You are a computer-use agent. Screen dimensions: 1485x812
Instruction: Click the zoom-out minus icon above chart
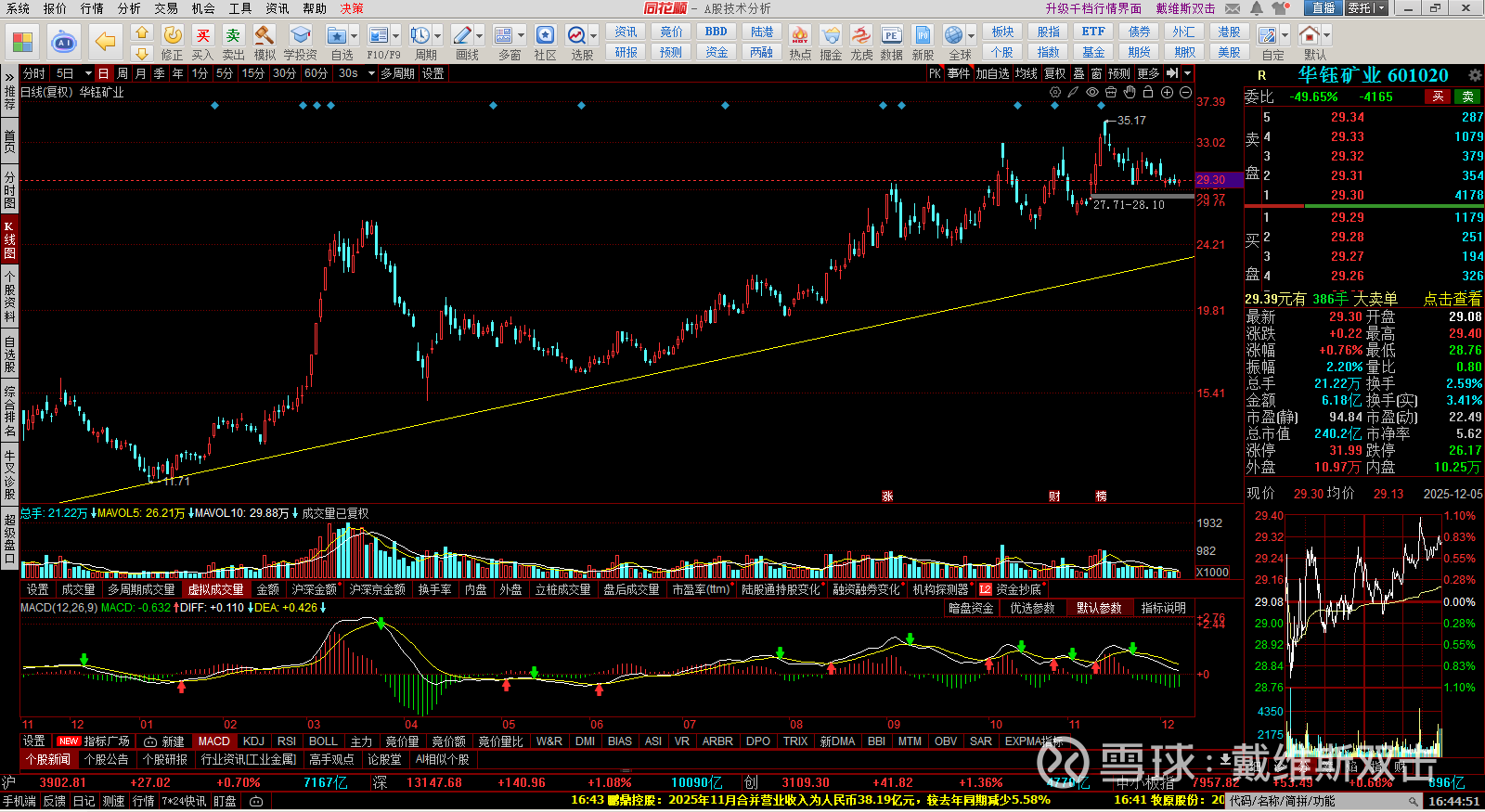coord(1185,92)
